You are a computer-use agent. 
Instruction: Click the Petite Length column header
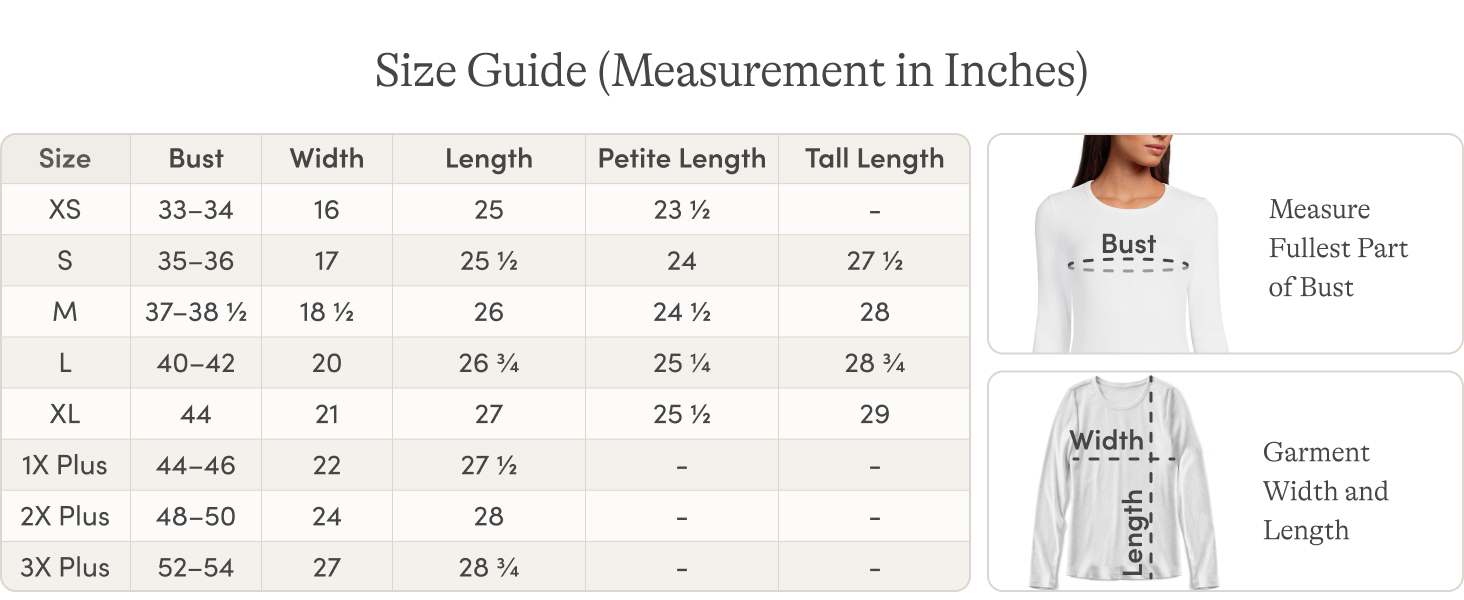(x=681, y=159)
